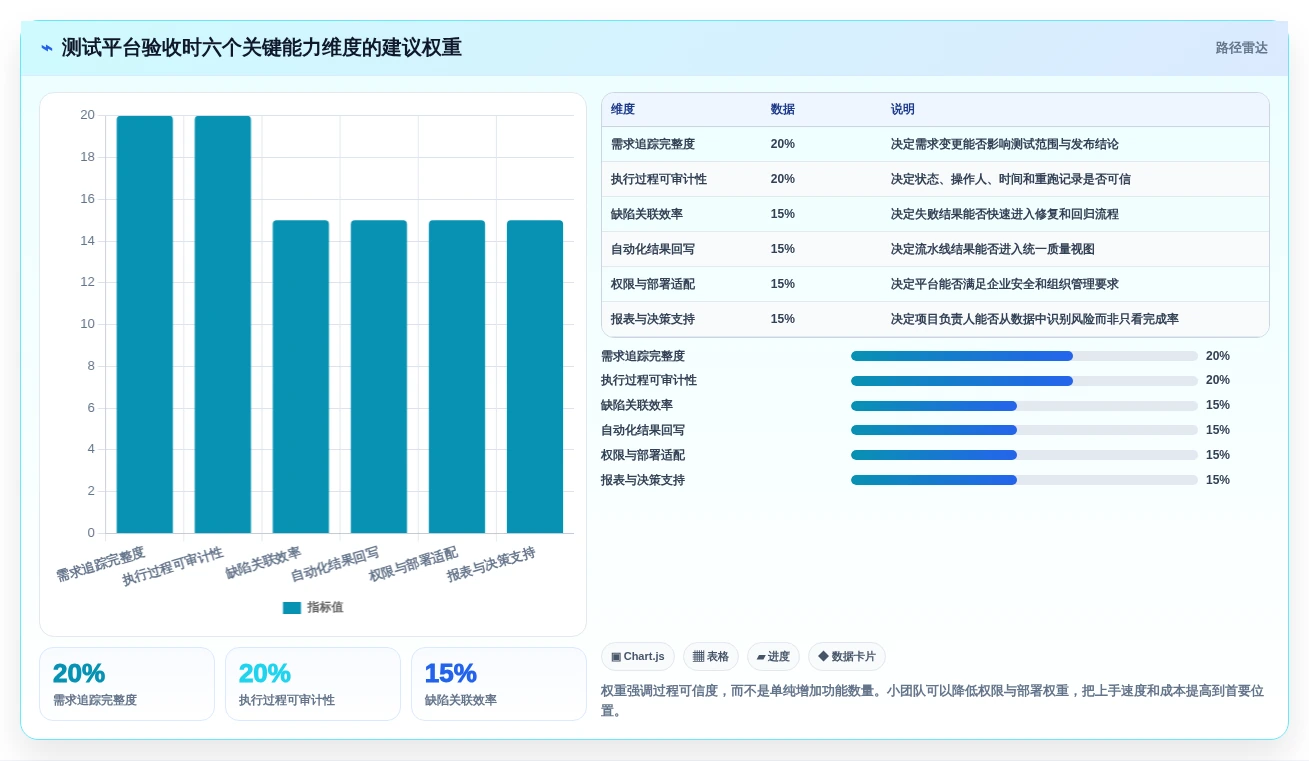
Task: Click the 执行过程可审计性 progress bar
Action: (1024, 381)
